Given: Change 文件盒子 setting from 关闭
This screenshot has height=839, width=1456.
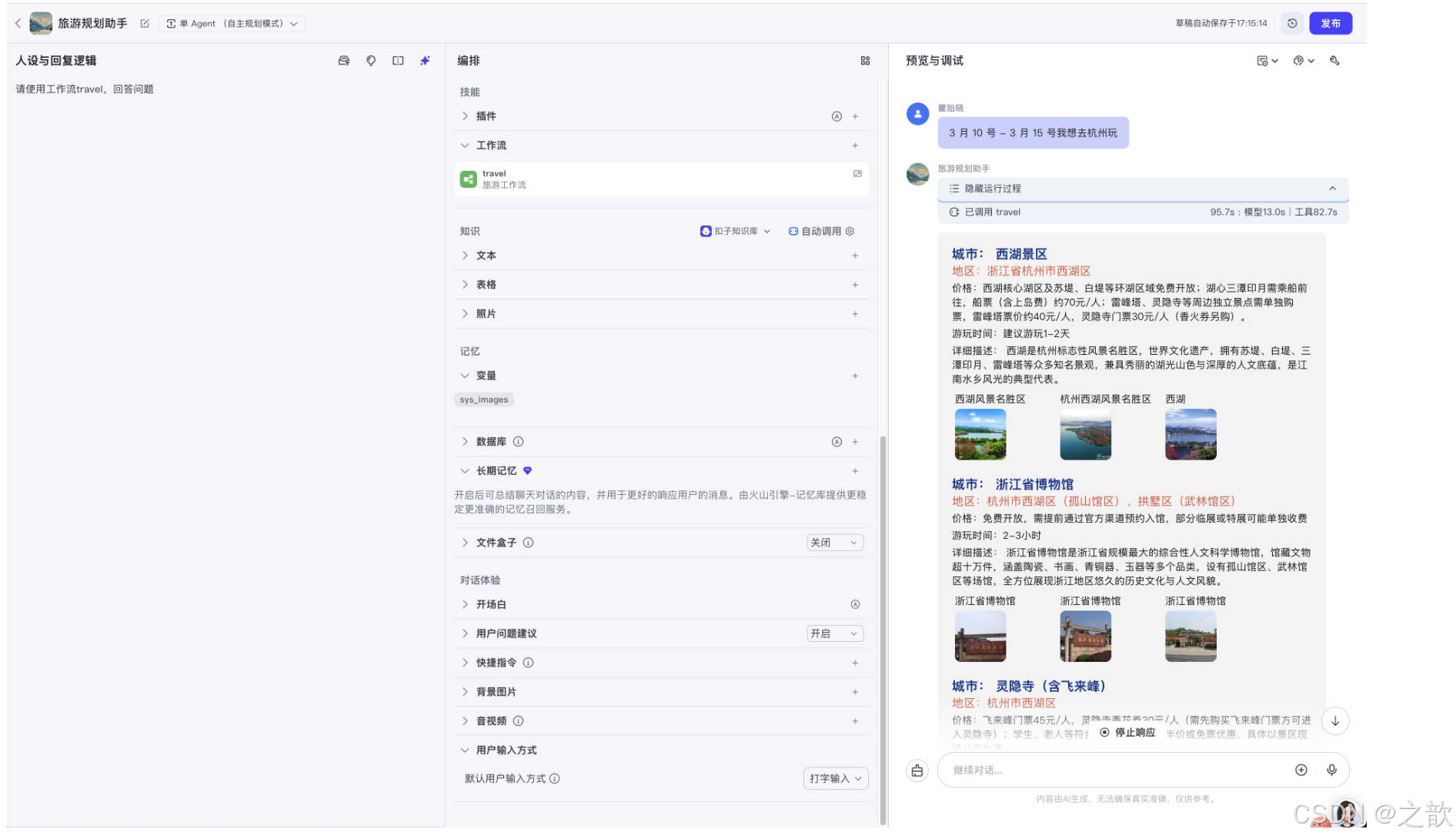Looking at the screenshot, I should 834,542.
